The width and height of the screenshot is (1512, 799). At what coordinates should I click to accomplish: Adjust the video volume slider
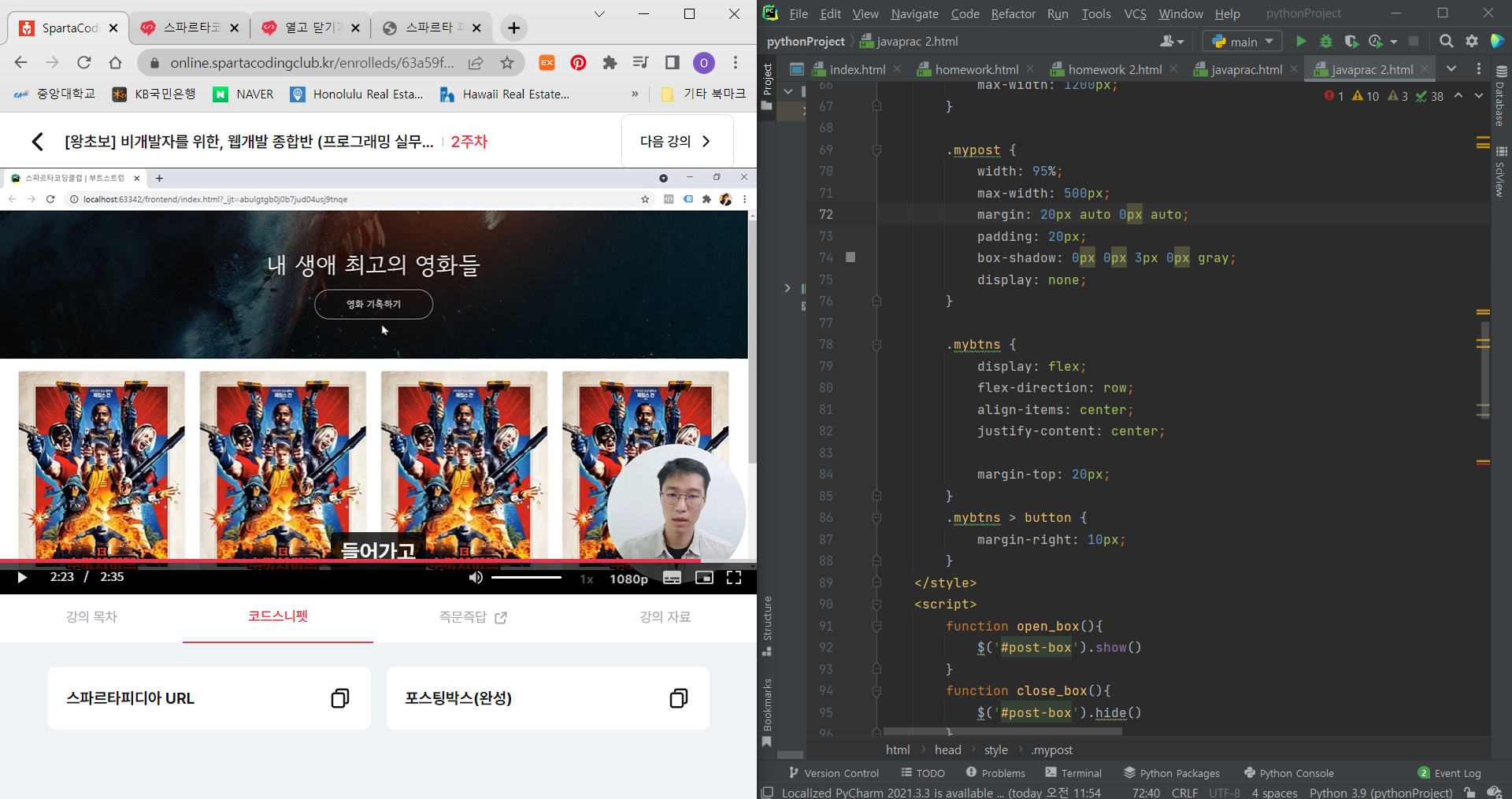(526, 578)
